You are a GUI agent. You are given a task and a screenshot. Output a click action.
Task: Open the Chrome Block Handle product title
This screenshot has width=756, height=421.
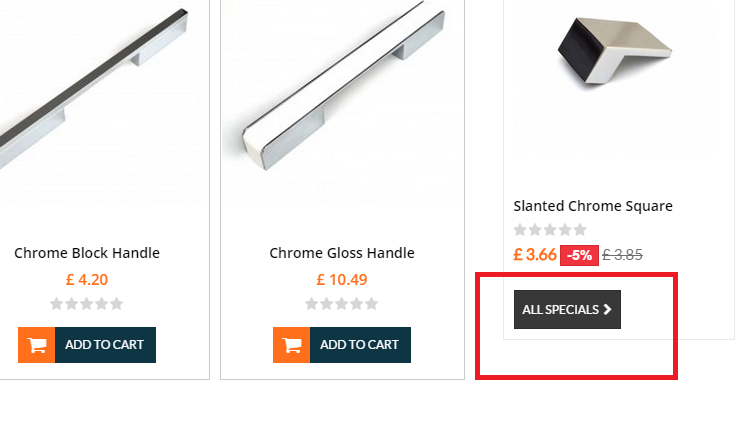click(x=87, y=253)
